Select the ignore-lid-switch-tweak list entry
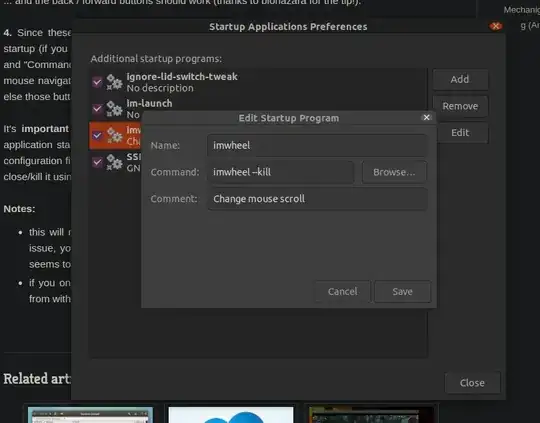Viewport: 540px width, 423px height. [x=258, y=82]
